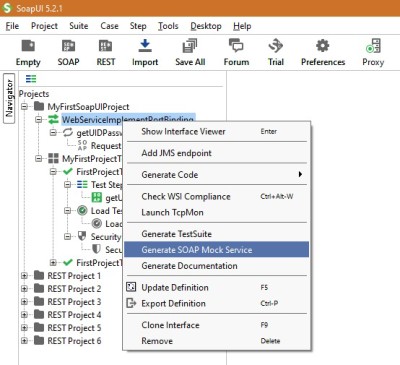
Task: Open the Tools menu
Action: (x=168, y=26)
